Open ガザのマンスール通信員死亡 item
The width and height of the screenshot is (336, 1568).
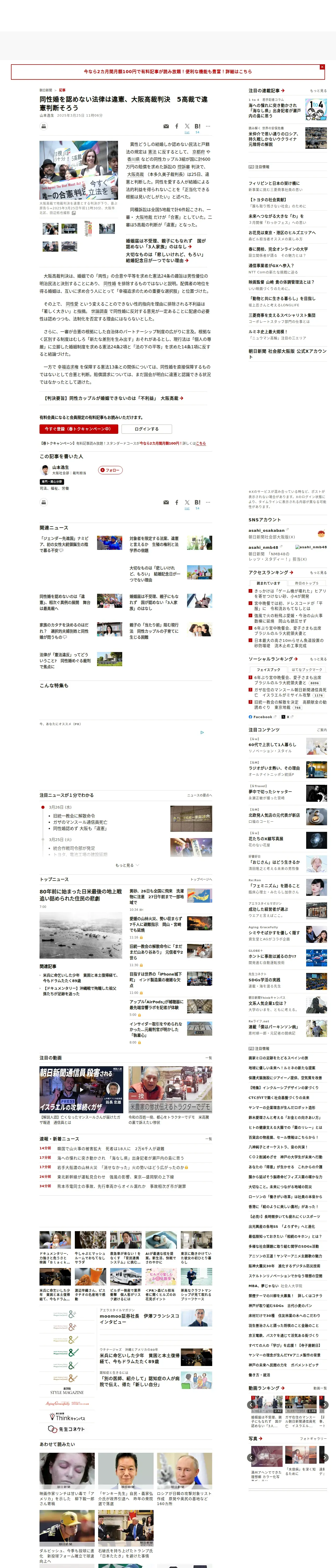81,822
